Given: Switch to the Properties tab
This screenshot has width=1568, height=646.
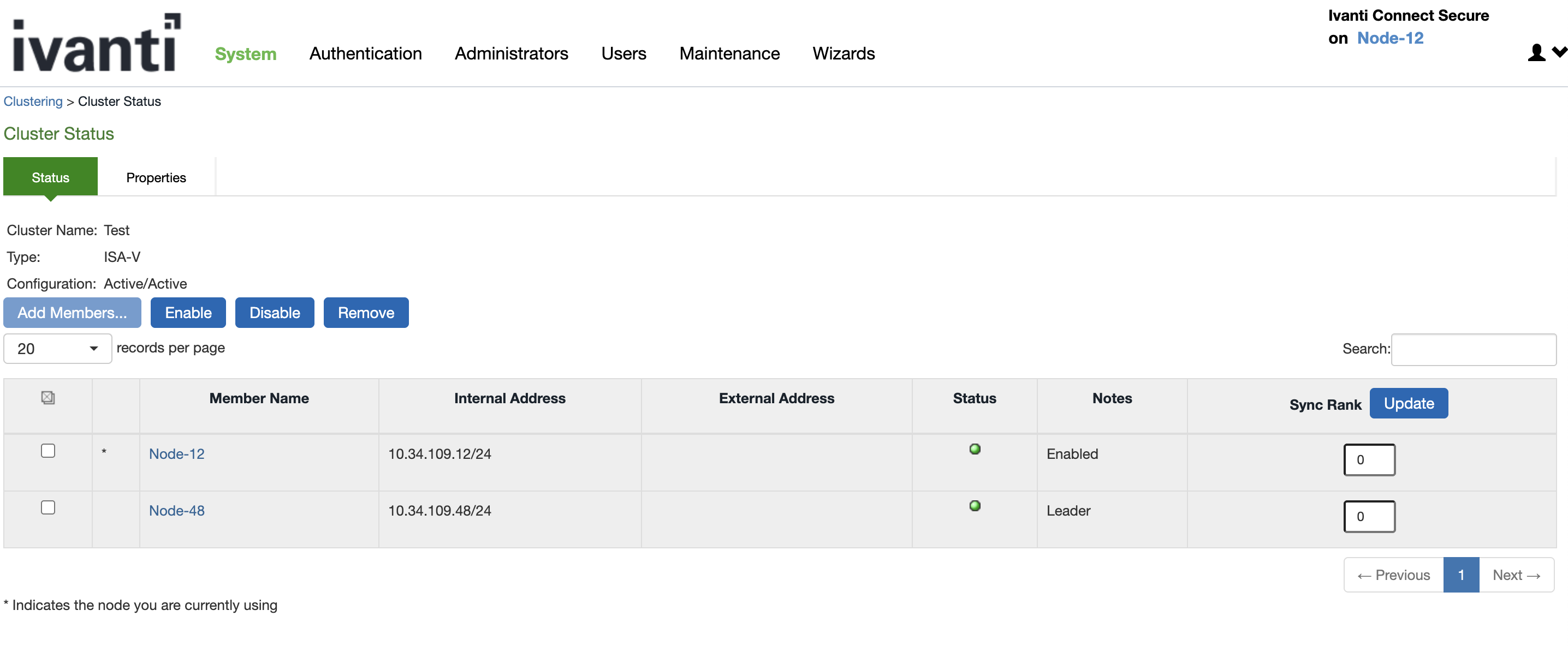Looking at the screenshot, I should (x=156, y=178).
